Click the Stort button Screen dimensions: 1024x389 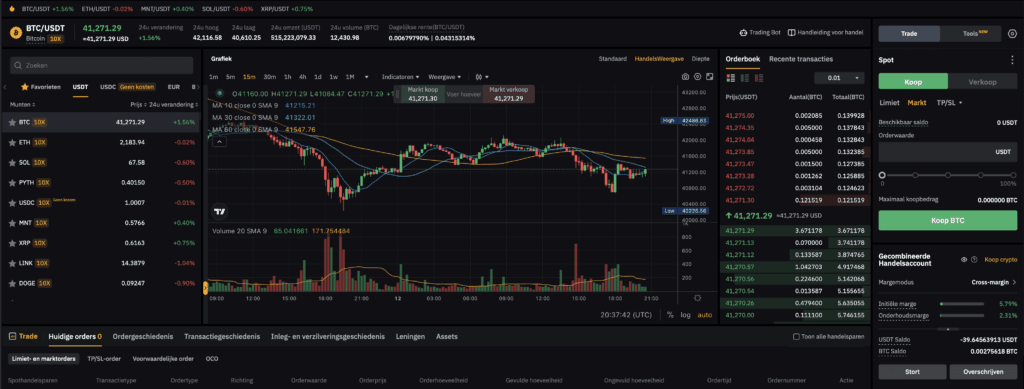pos(912,371)
